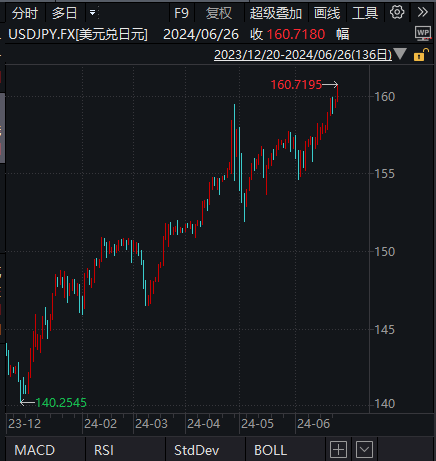Click the 140 price axis label
Viewport: 436px width, 461px height.
point(385,404)
